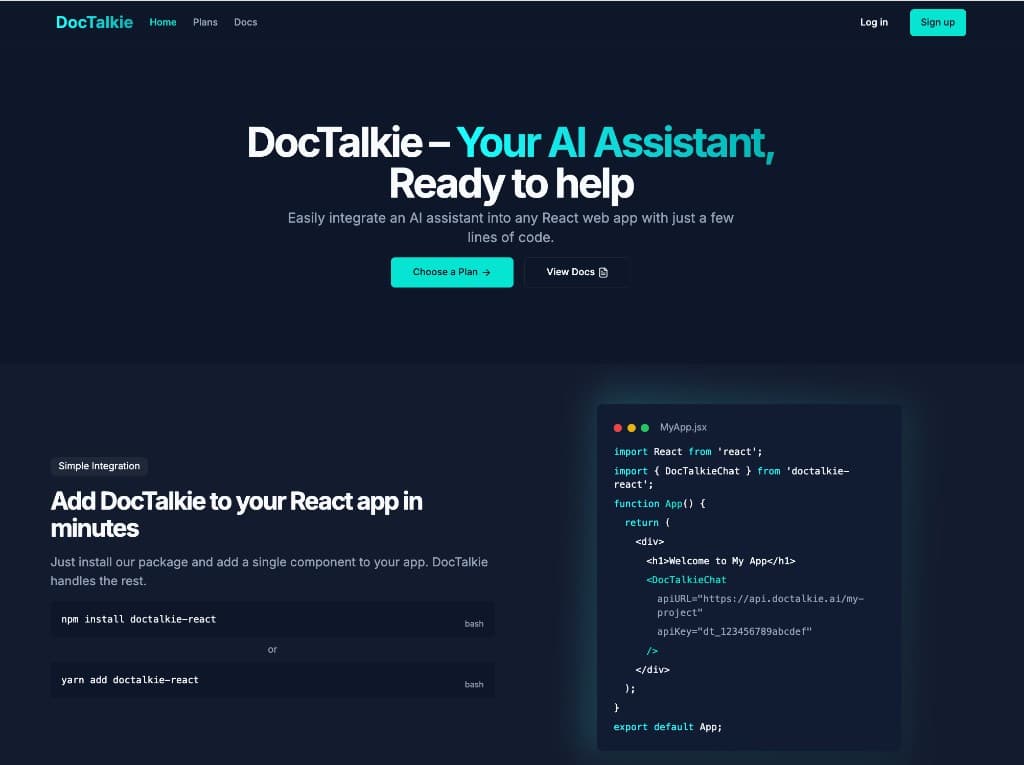
Task: Click the <DocTalkieChat tag in code
Action: point(686,580)
